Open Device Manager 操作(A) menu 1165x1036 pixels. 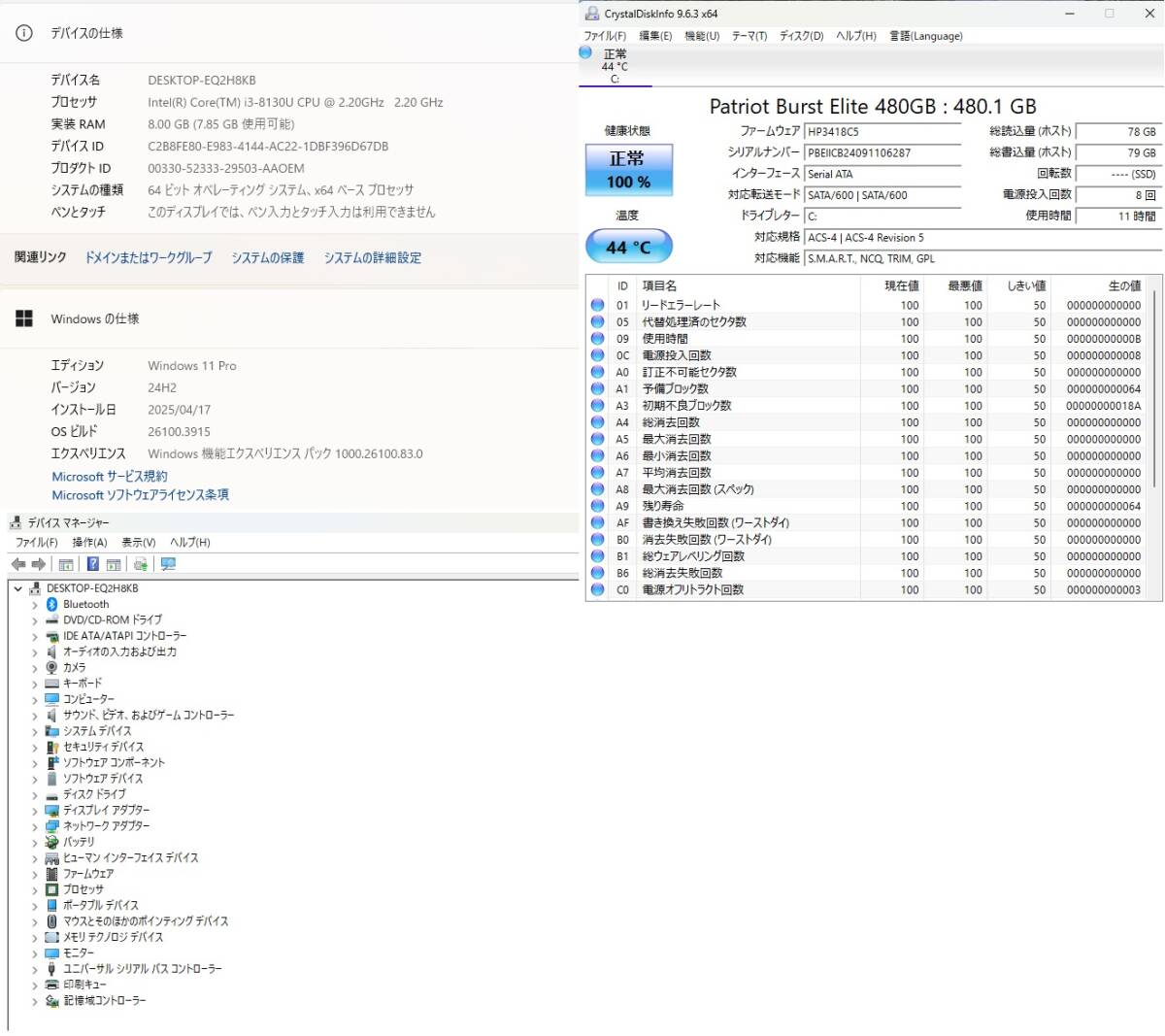click(x=89, y=543)
